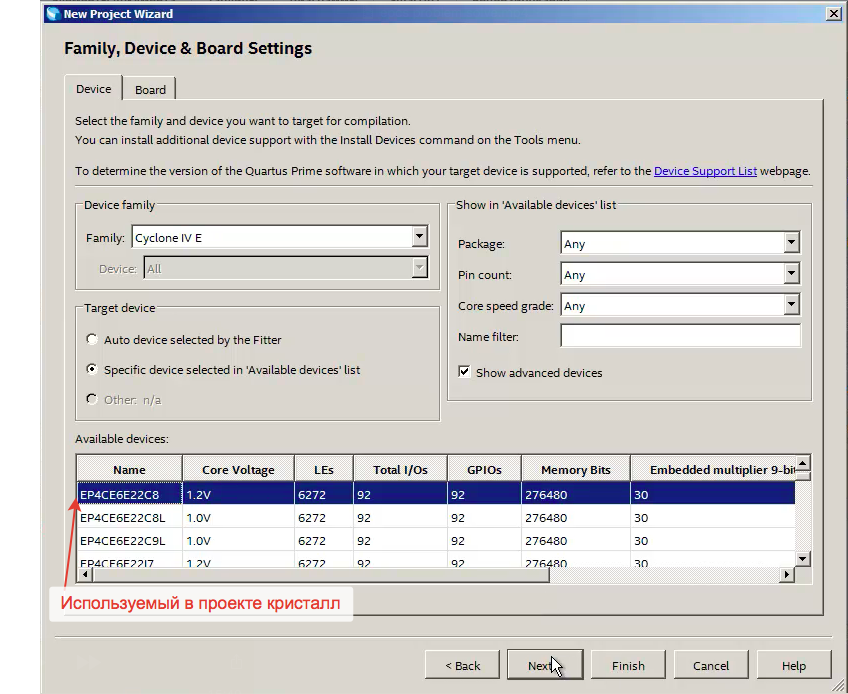Select device EP4CE6E22I7 row
The height and width of the screenshot is (694, 848).
point(436,561)
